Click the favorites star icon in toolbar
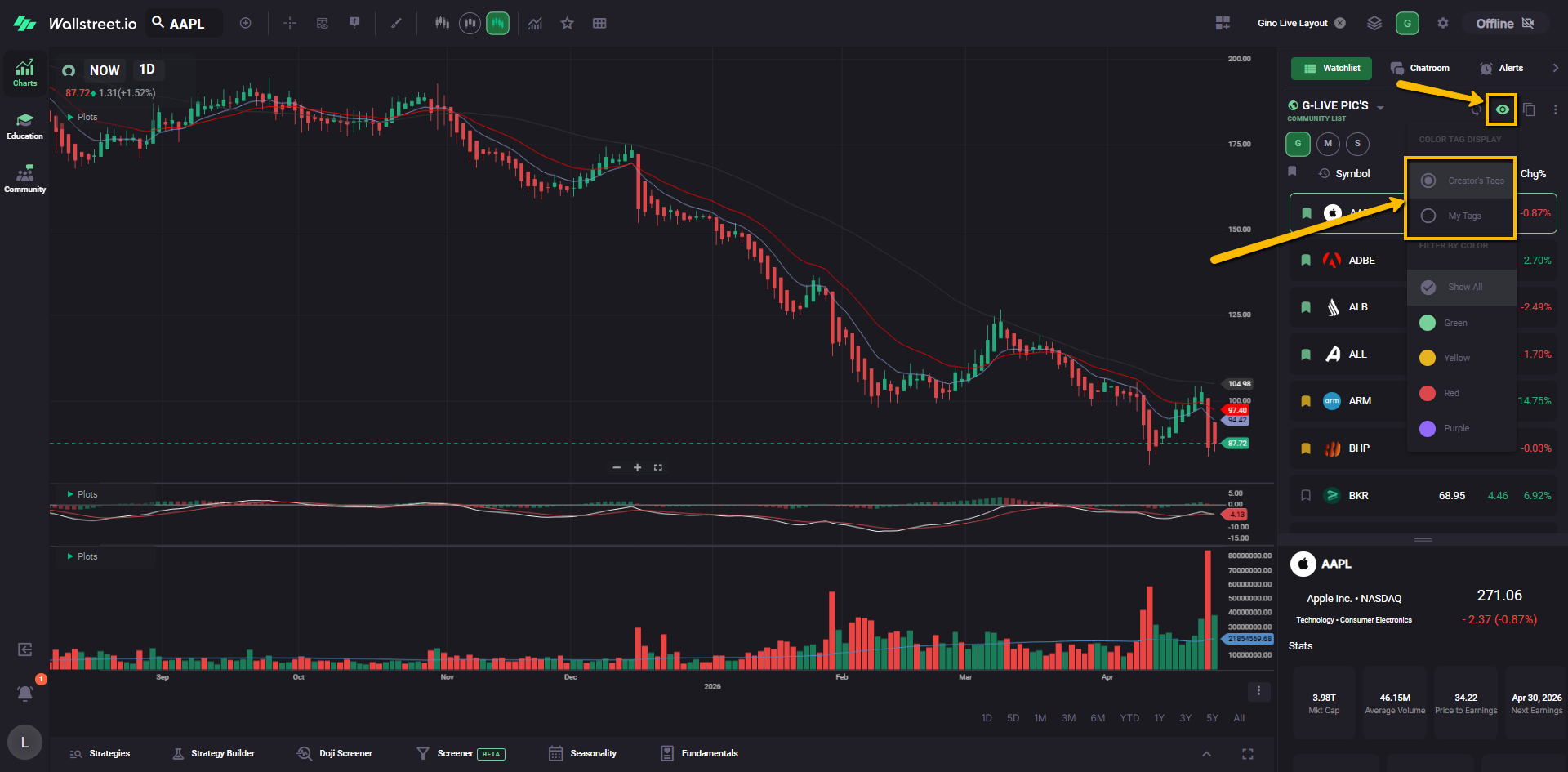 (567, 24)
